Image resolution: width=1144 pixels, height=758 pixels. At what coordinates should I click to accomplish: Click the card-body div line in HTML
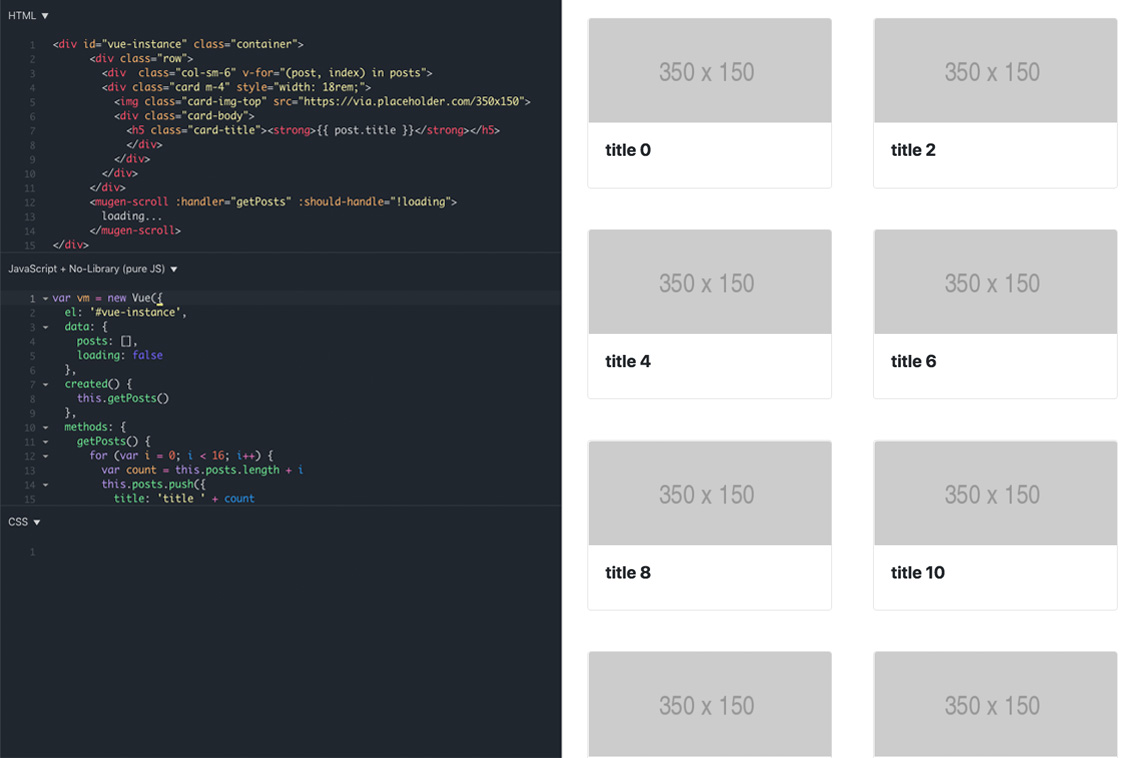[184, 116]
